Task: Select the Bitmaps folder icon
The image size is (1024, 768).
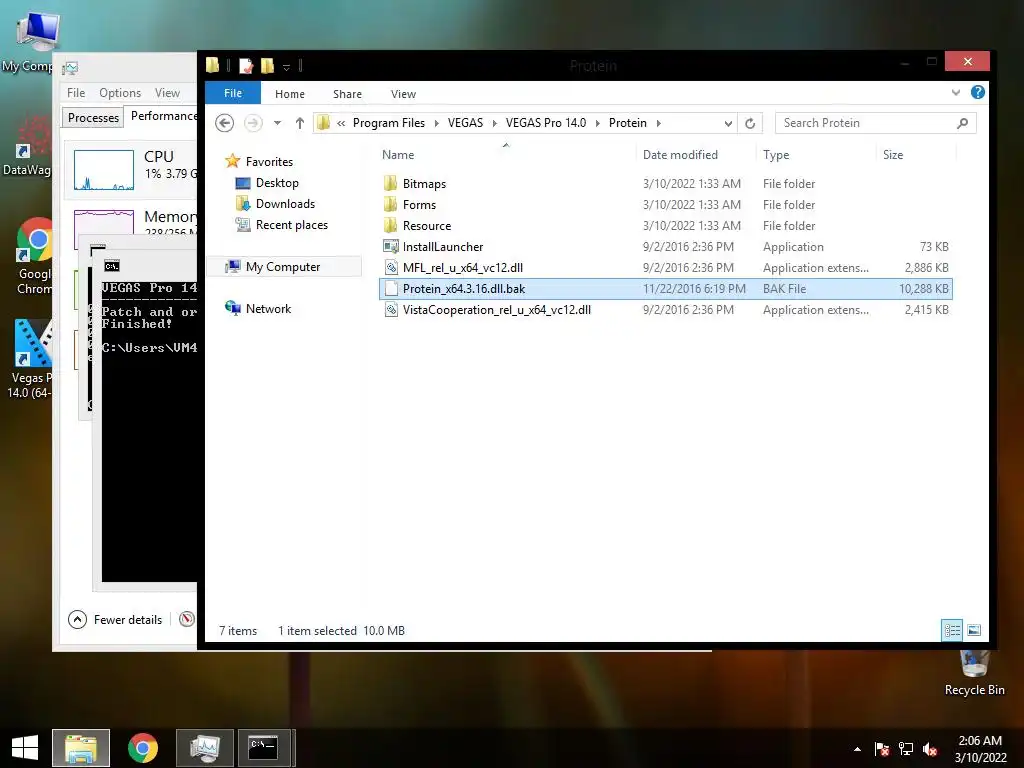Action: coord(391,184)
